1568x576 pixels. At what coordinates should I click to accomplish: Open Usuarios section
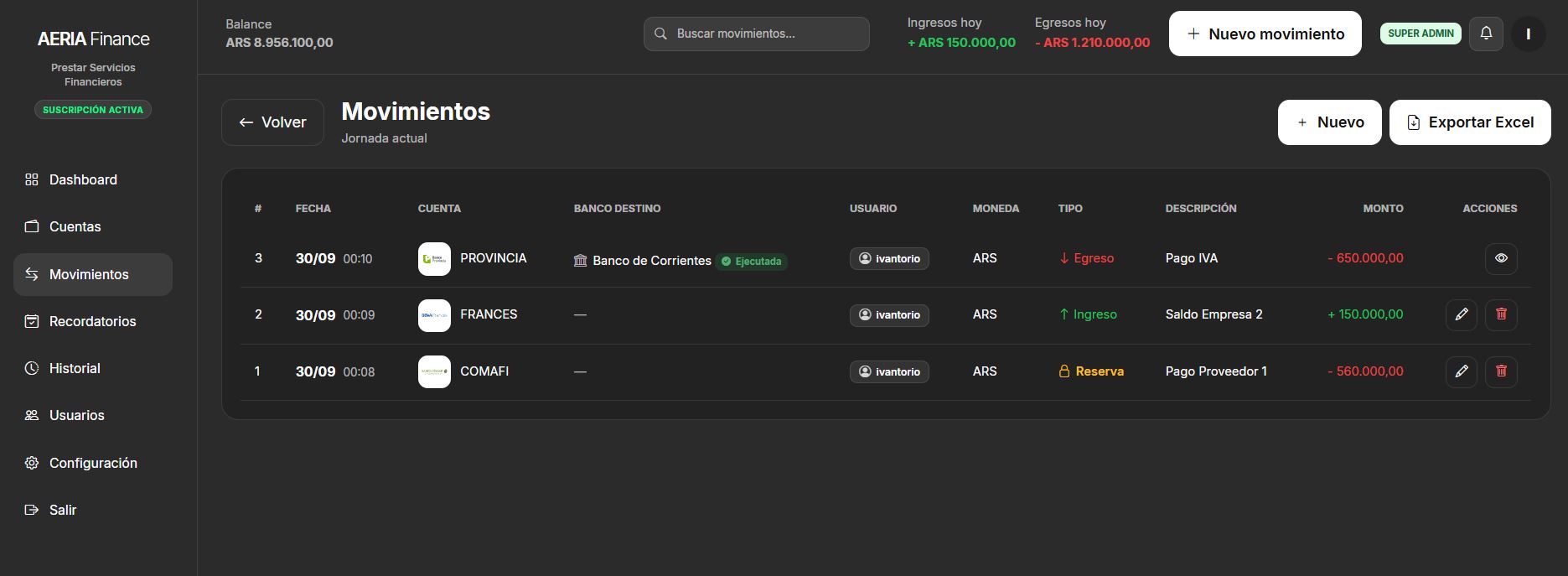[x=92, y=415]
